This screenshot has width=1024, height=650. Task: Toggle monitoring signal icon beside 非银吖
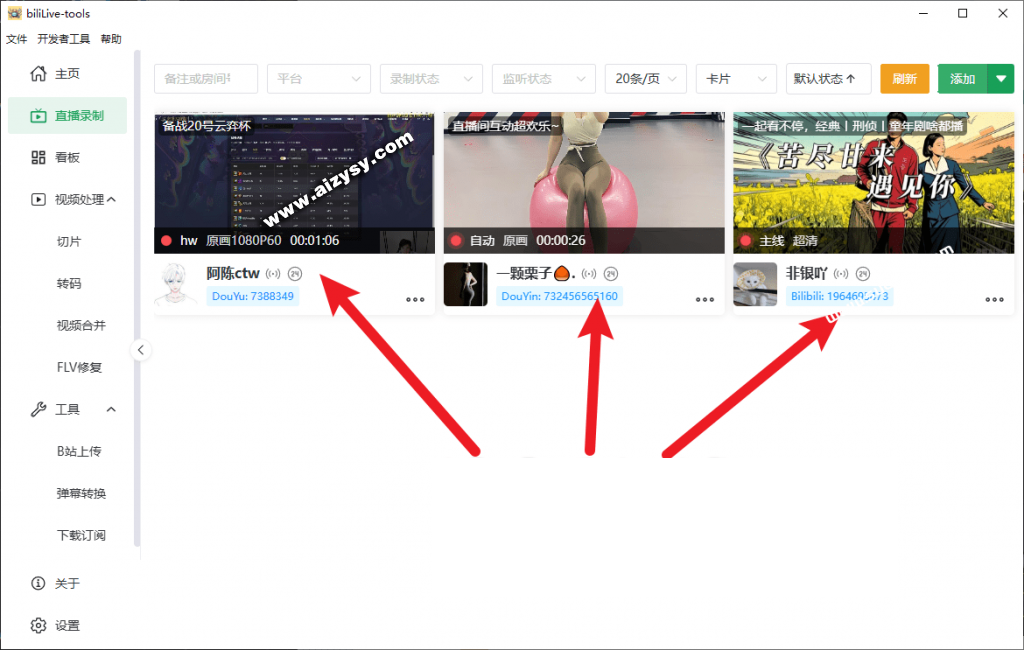(x=841, y=273)
